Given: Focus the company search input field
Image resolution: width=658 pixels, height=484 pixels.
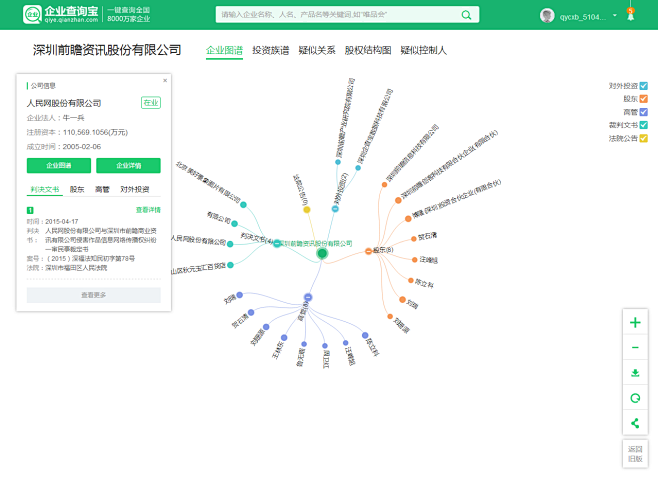Looking at the screenshot, I should point(339,15).
